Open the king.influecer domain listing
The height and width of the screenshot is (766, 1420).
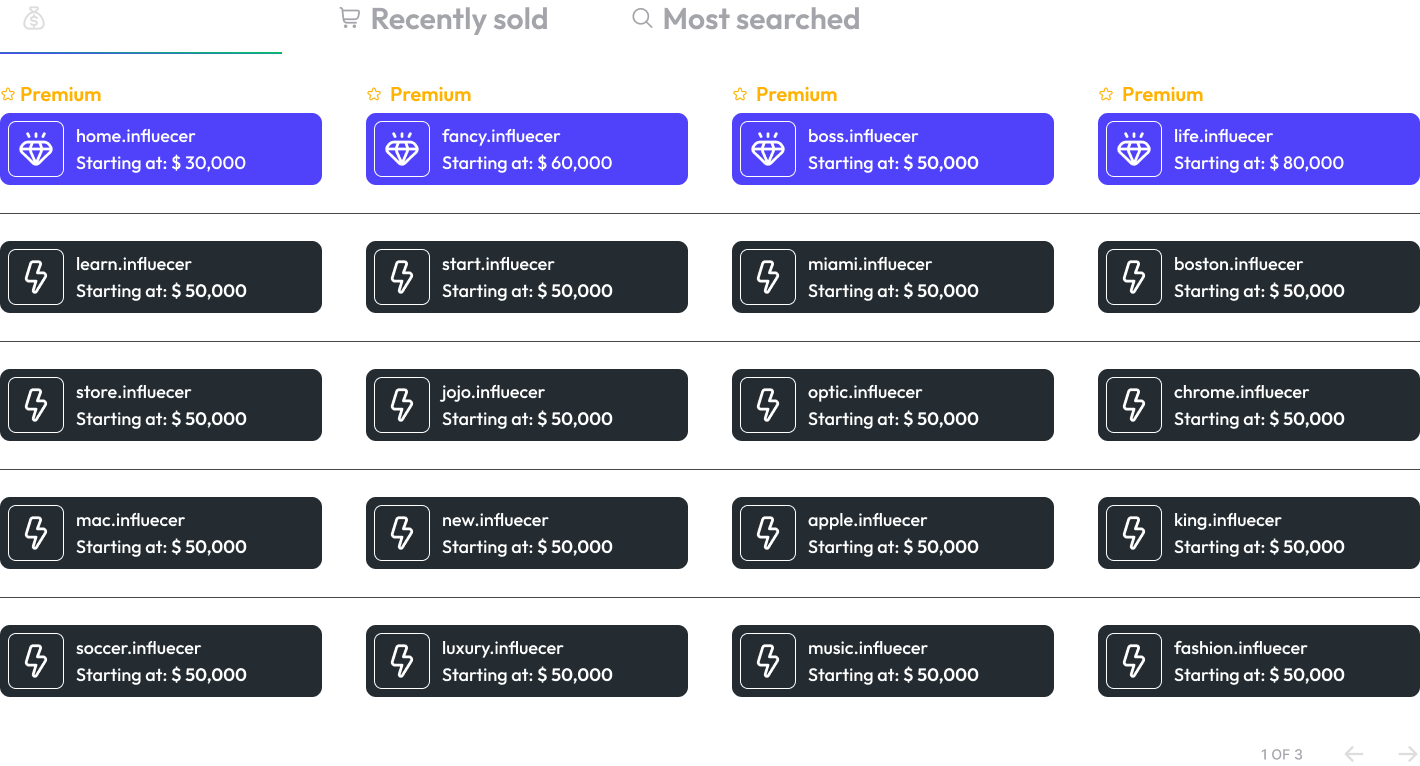pos(1258,533)
